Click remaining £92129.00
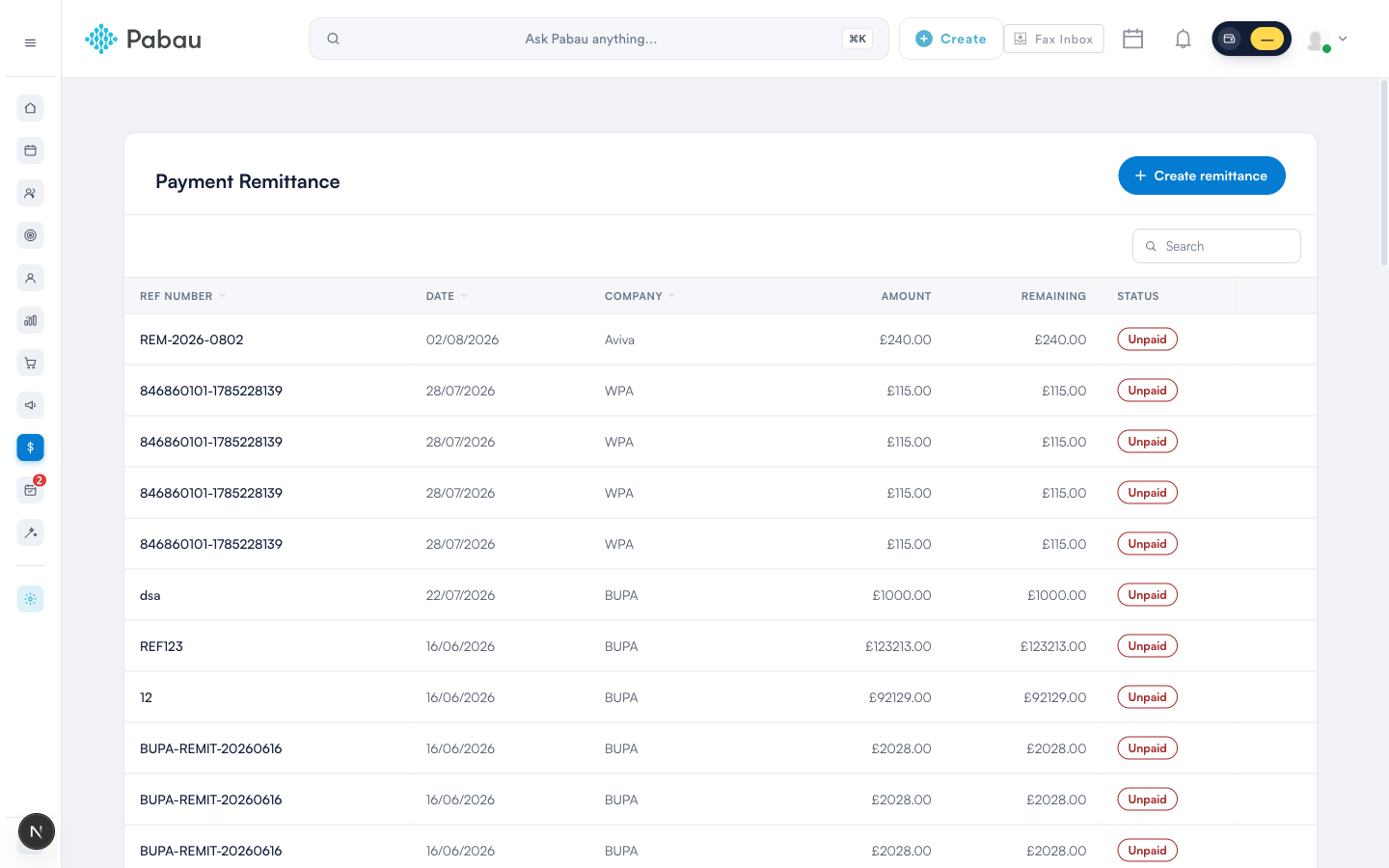Screen dimensions: 1389x868 1055,697
